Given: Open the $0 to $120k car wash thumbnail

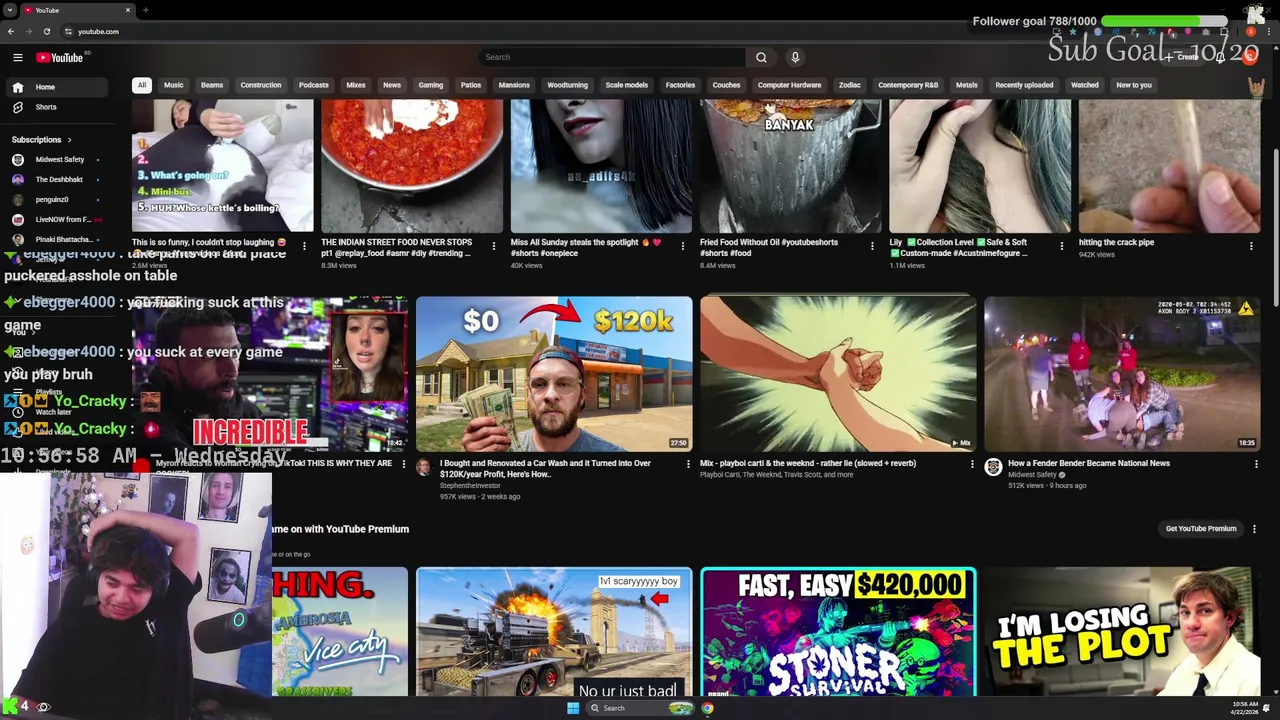Looking at the screenshot, I should click(x=554, y=374).
